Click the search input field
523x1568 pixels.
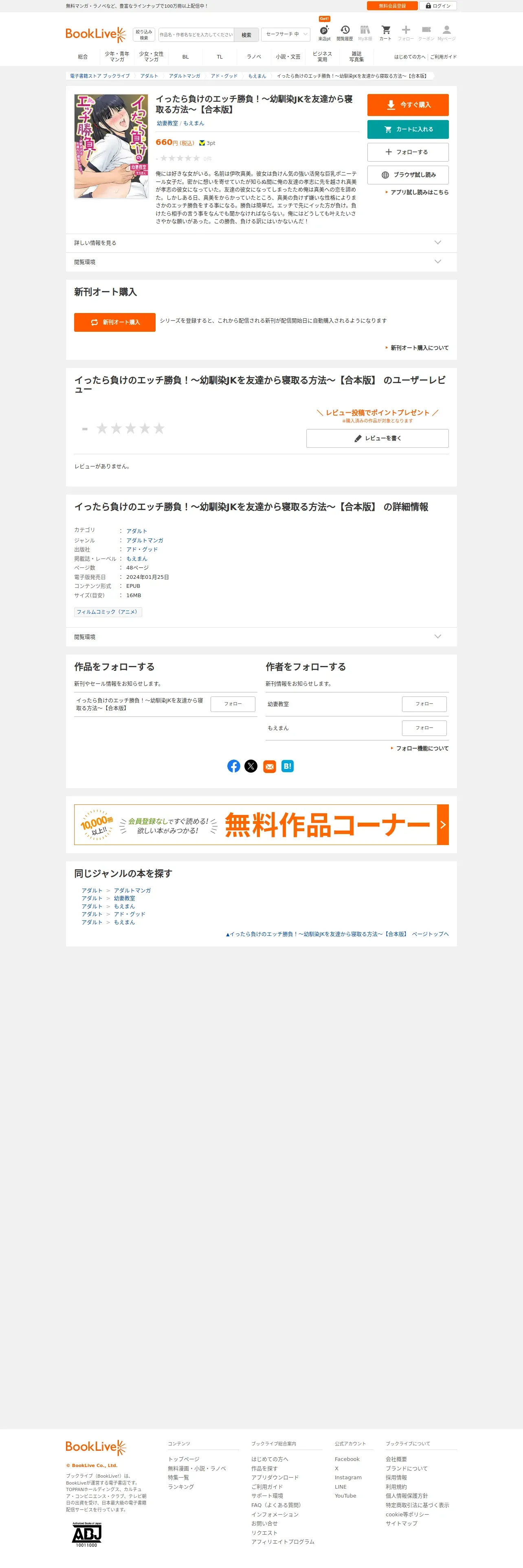196,35
